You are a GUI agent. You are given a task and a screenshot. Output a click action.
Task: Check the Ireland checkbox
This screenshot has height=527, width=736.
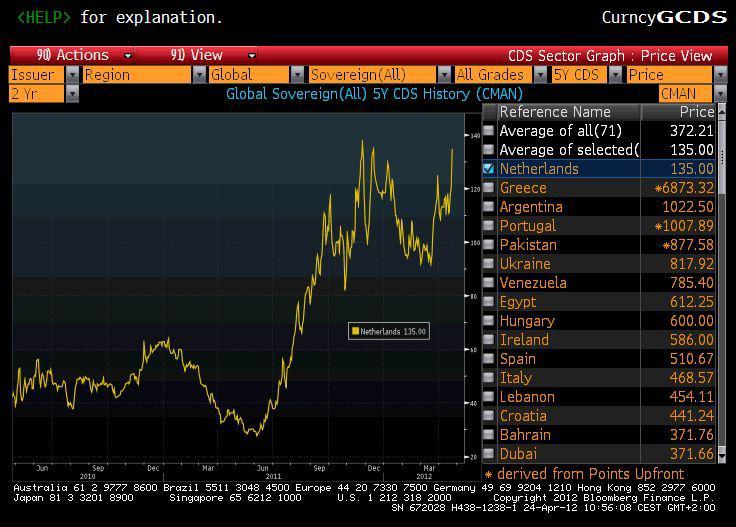tap(489, 340)
